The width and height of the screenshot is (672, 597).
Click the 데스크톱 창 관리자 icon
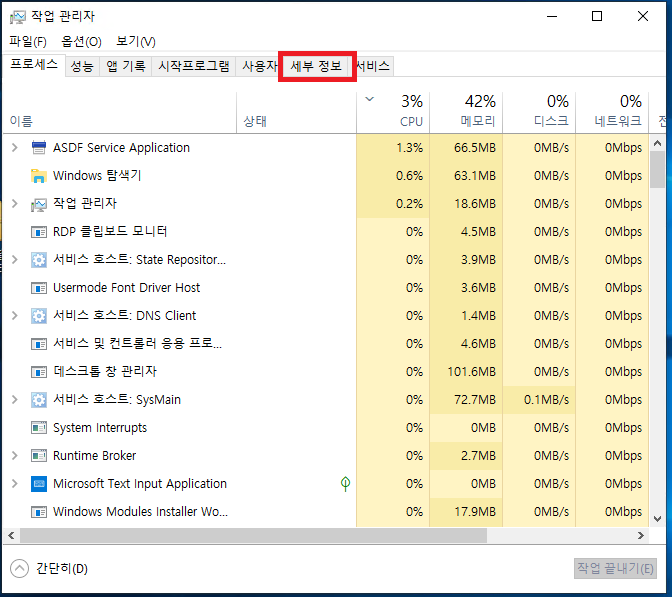[x=39, y=372]
